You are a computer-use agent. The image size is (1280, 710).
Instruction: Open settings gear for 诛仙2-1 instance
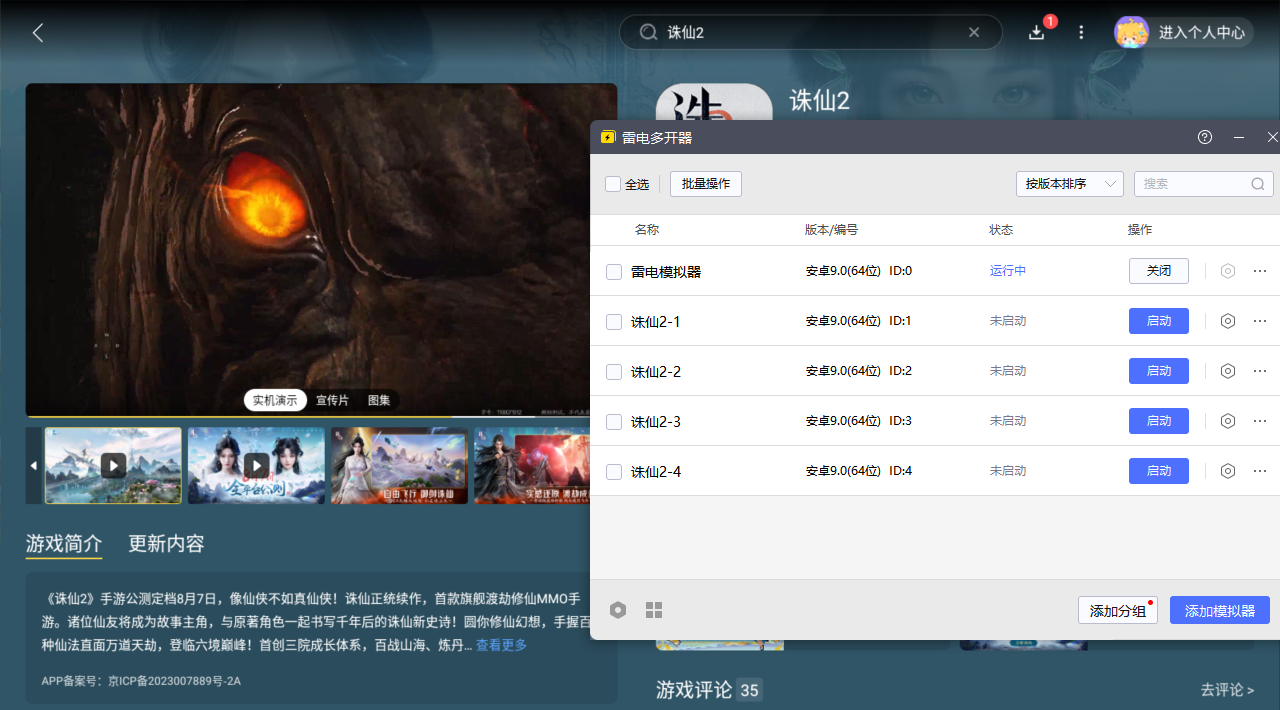[1228, 320]
